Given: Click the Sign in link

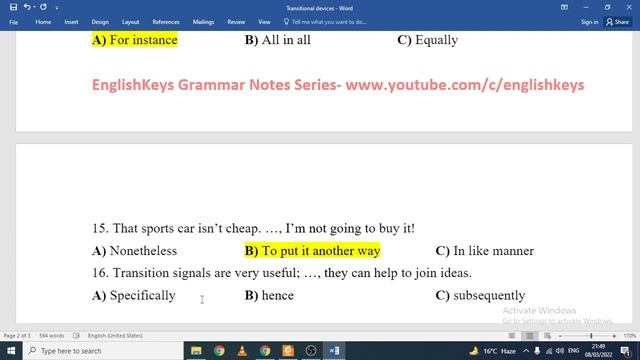Looking at the screenshot, I should pyautogui.click(x=589, y=22).
